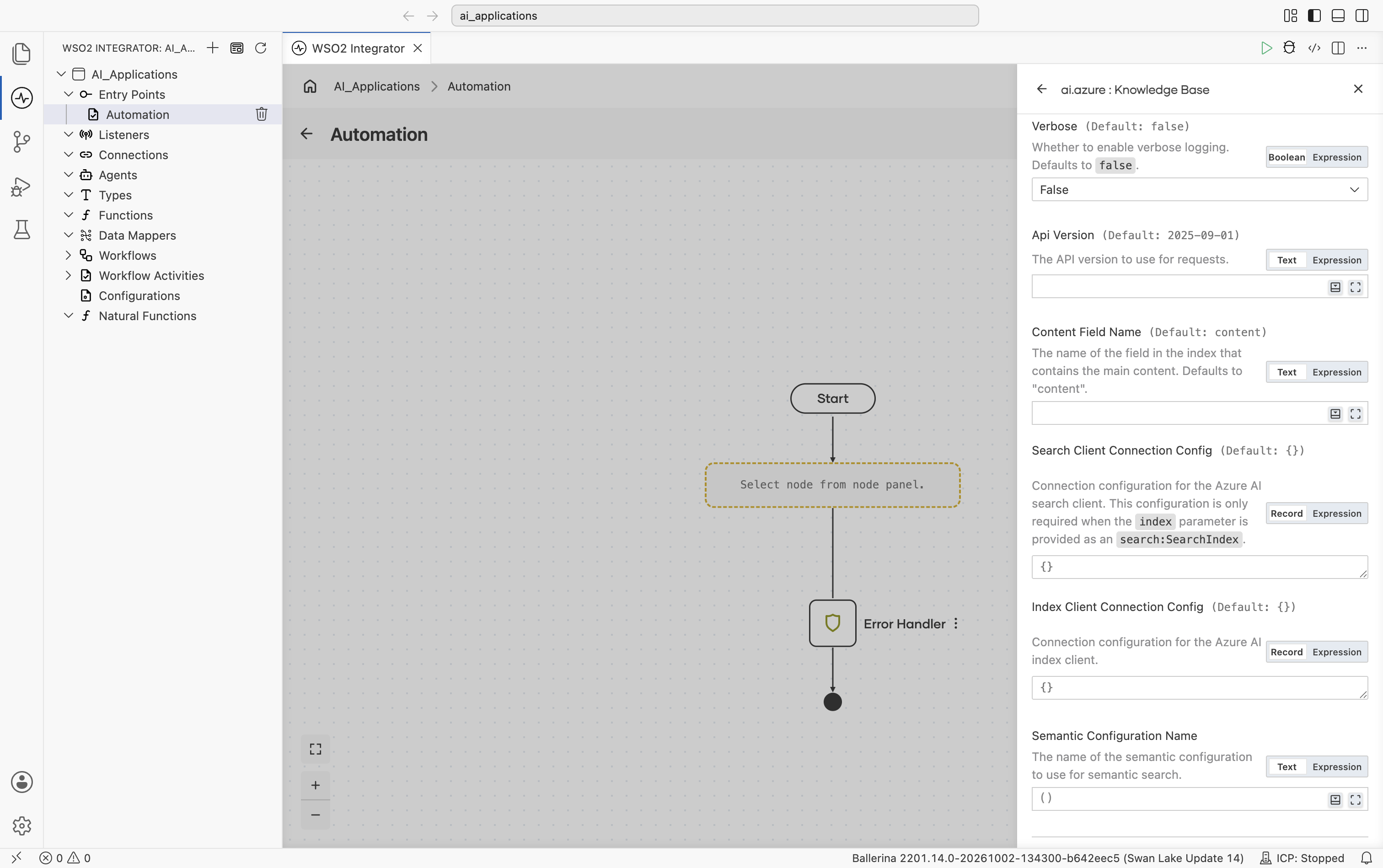Switch Verbose field to Expression mode

point(1336,157)
